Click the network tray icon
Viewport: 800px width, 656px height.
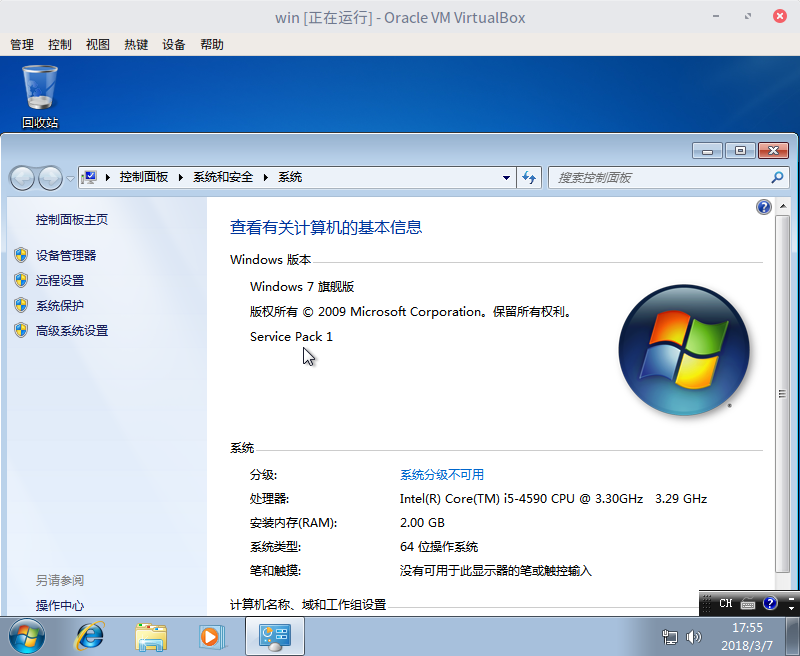[669, 637]
